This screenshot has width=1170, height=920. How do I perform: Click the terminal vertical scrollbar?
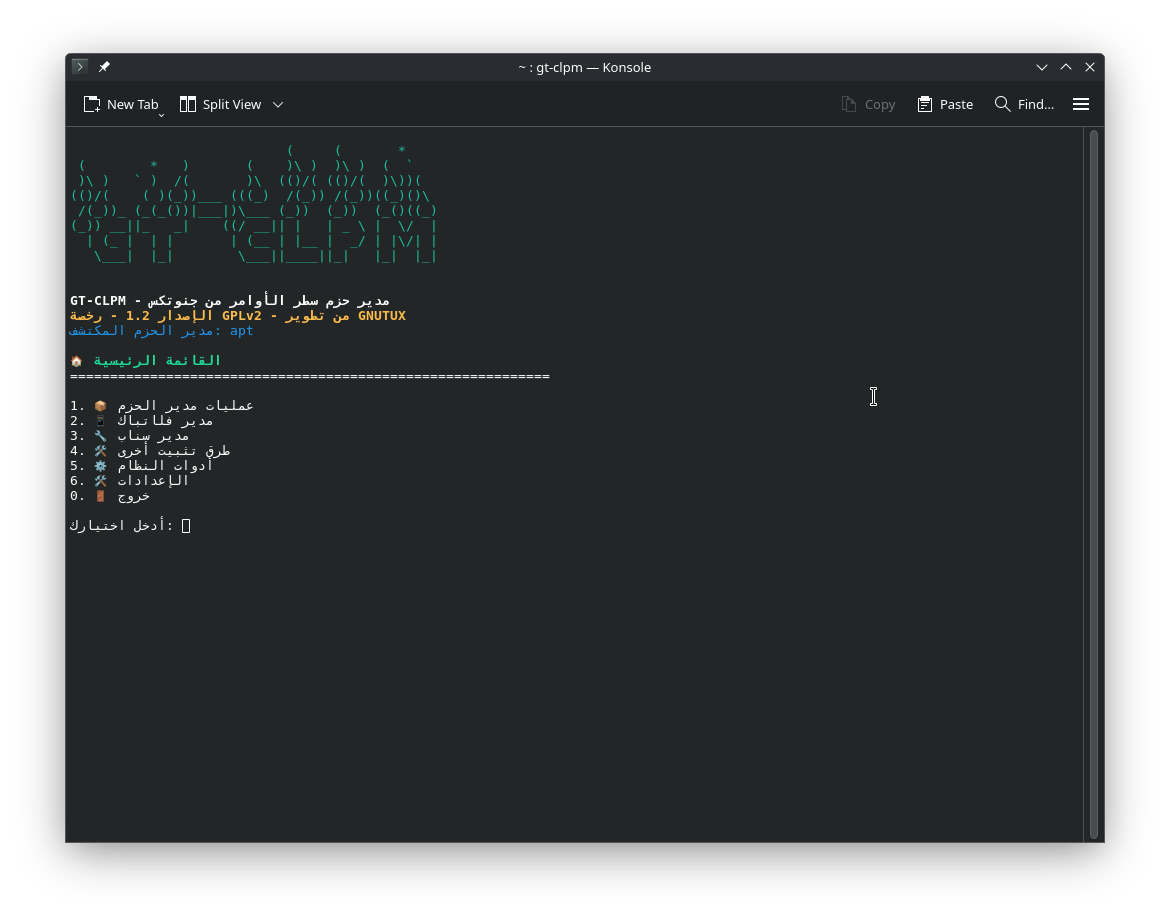(1093, 484)
